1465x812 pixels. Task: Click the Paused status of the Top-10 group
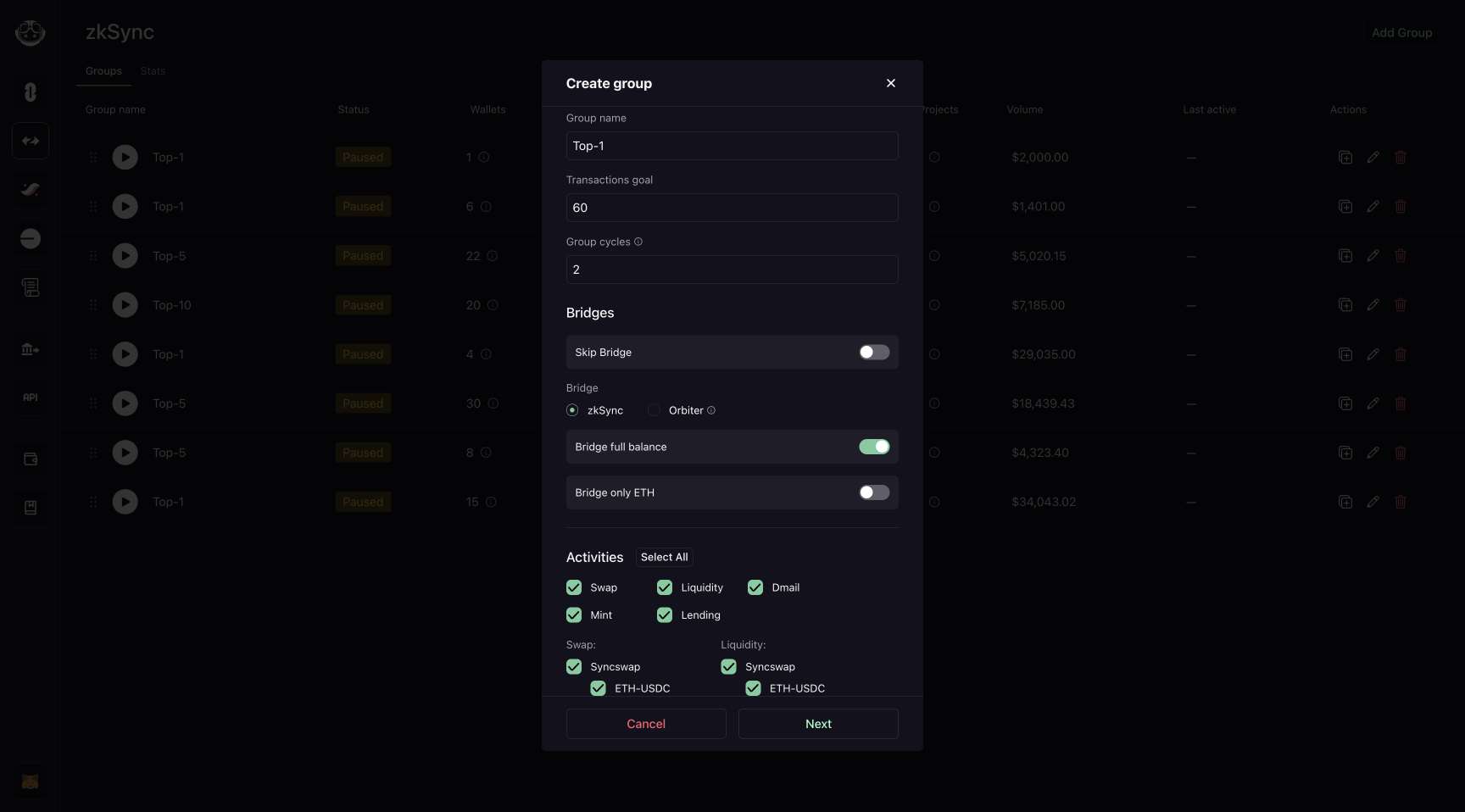coord(363,305)
